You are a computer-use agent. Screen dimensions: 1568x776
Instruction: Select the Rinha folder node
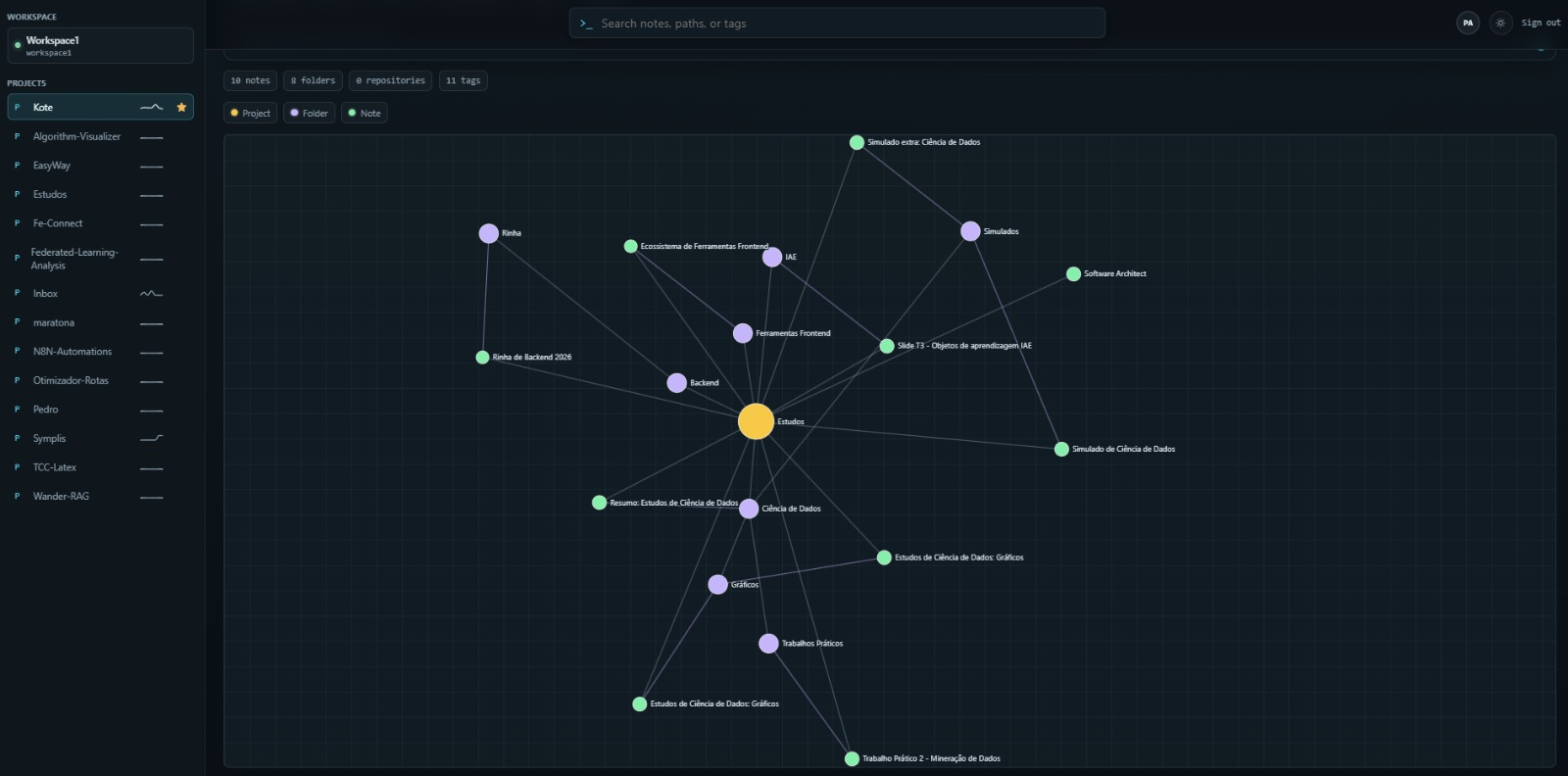[488, 233]
